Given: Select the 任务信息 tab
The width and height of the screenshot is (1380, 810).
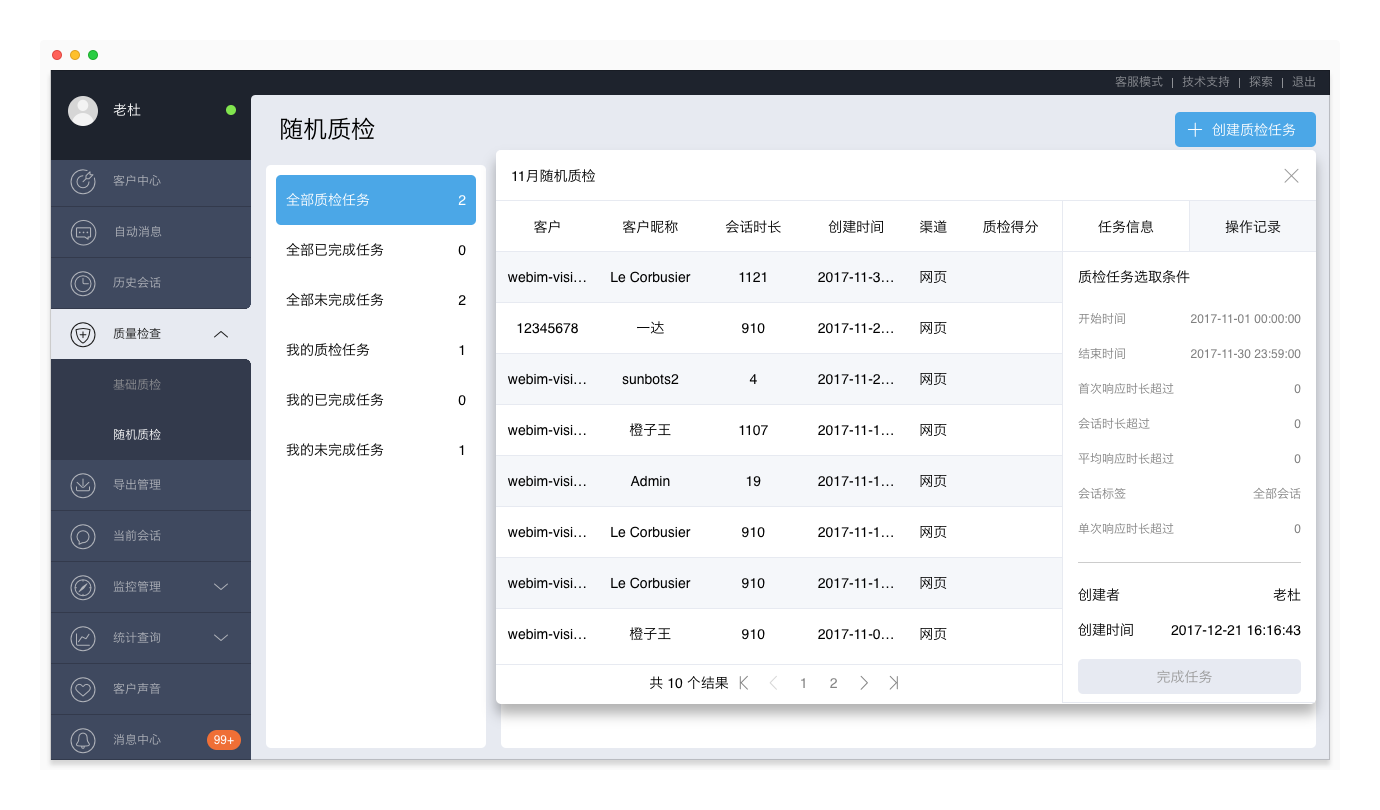Looking at the screenshot, I should (1125, 227).
